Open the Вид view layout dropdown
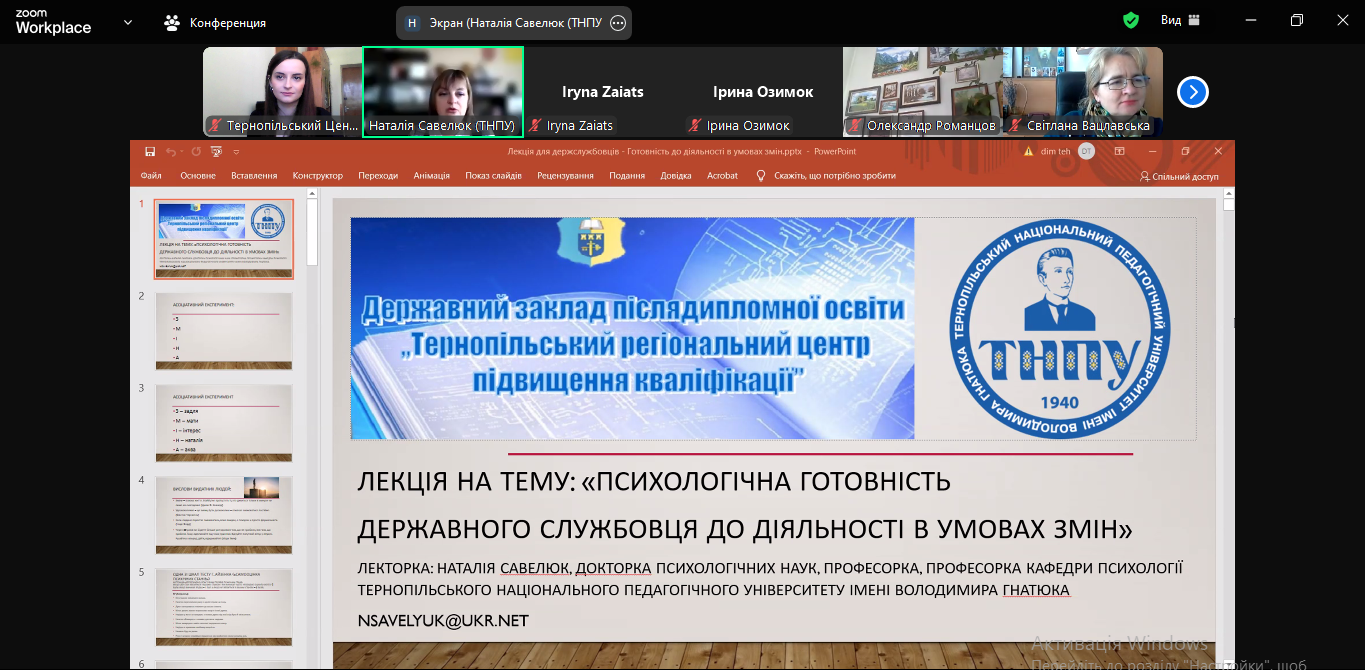 pos(1180,20)
